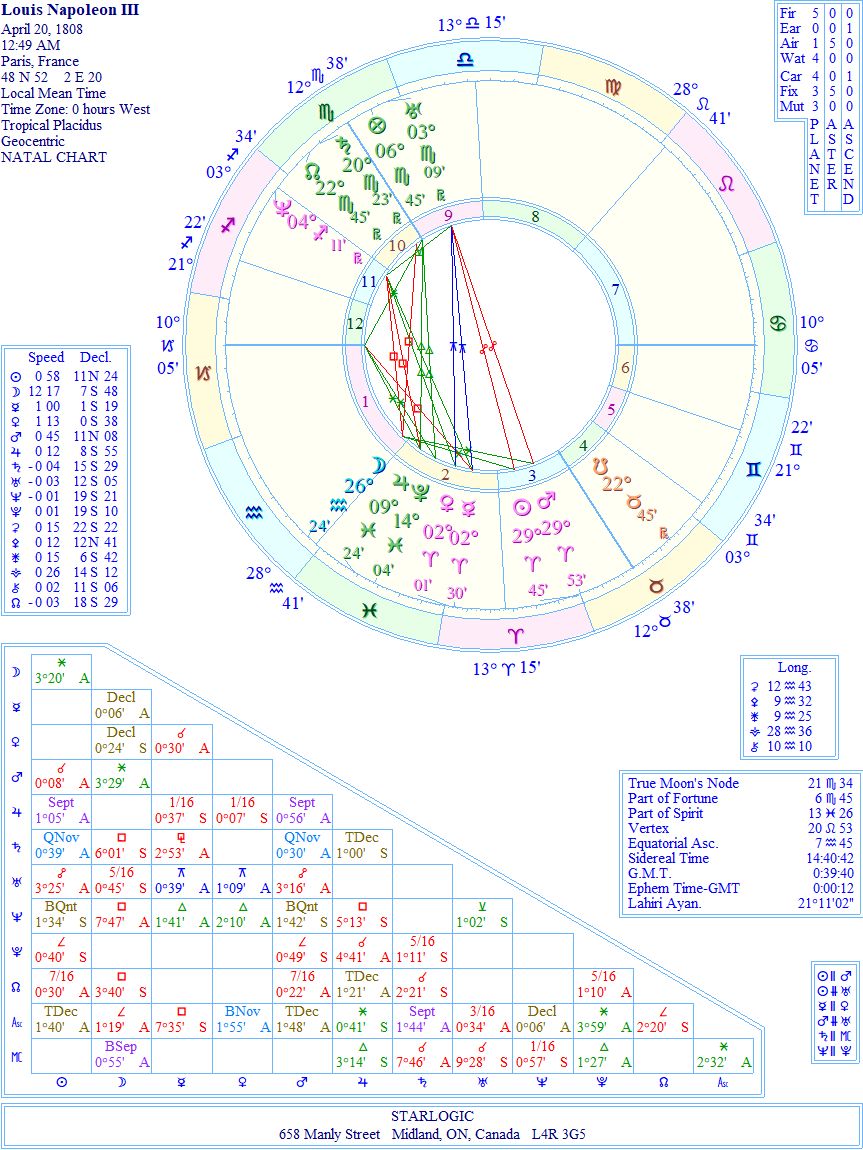Click the Sun glyph at 29° Aries
Screen dimensions: 863x1150
[x=521, y=505]
